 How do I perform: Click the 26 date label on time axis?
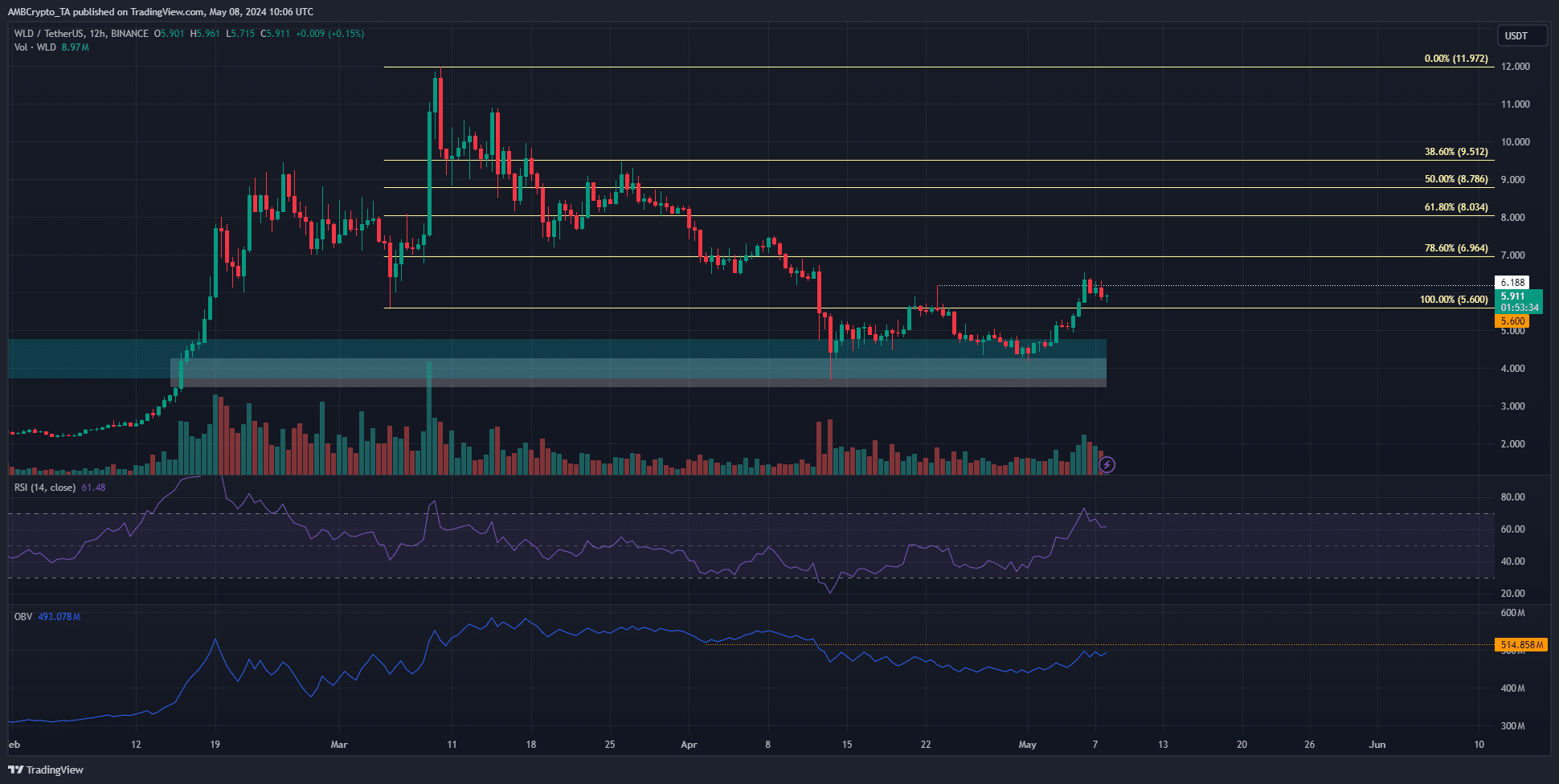1310,745
